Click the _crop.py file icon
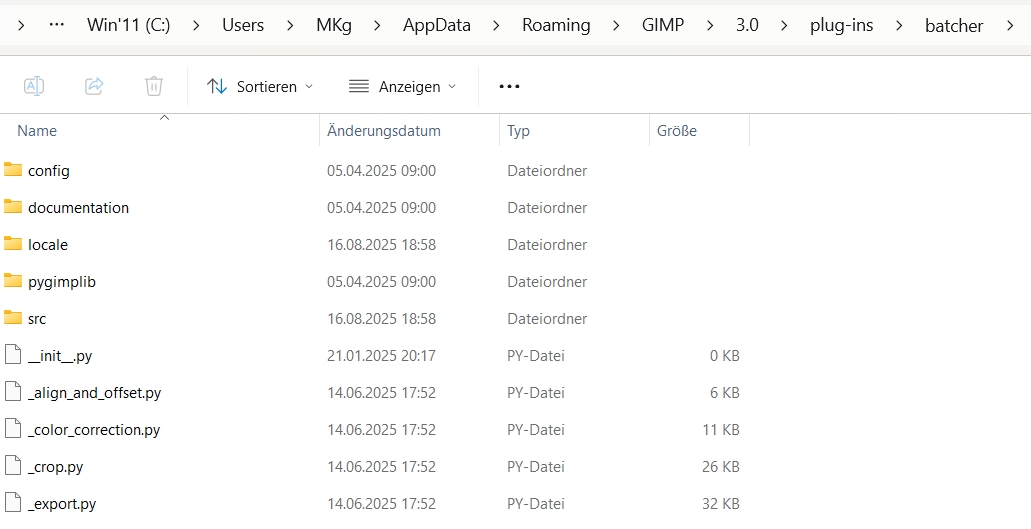 point(13,466)
